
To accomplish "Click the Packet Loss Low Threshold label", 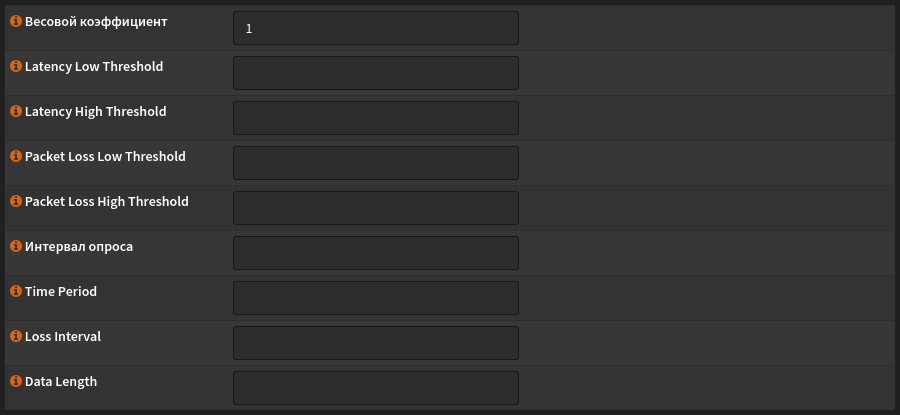I will click(105, 156).
